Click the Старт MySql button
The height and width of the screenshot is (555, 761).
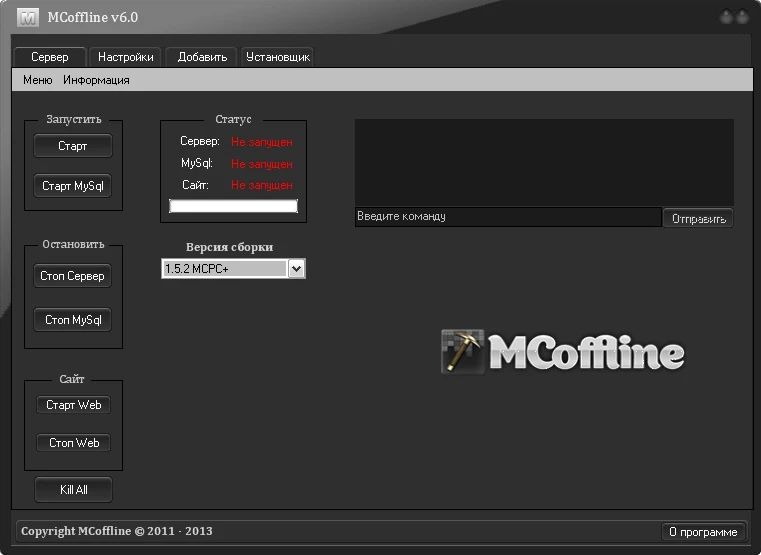tap(73, 186)
